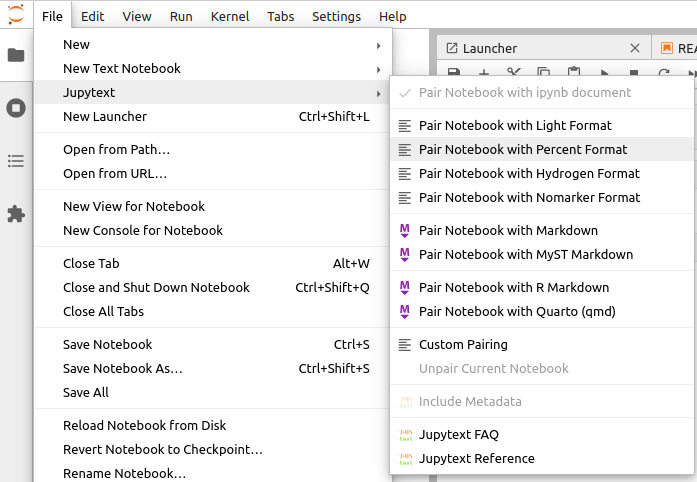This screenshot has height=482, width=697.
Task: Select Custom Pairing option
Action: 542,345
